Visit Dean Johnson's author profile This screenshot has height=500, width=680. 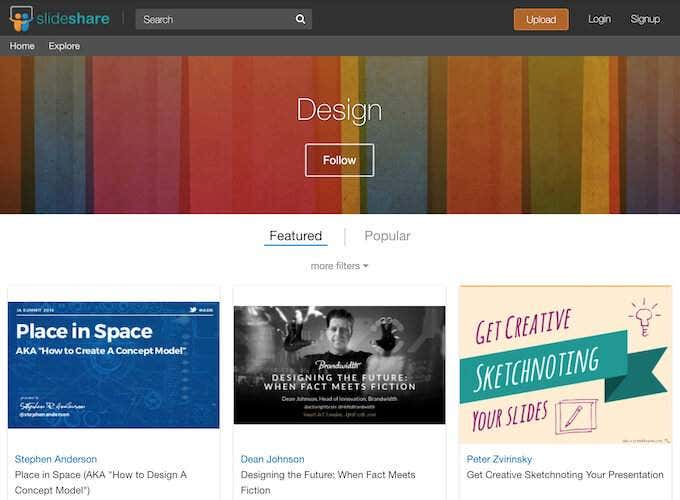coord(273,459)
